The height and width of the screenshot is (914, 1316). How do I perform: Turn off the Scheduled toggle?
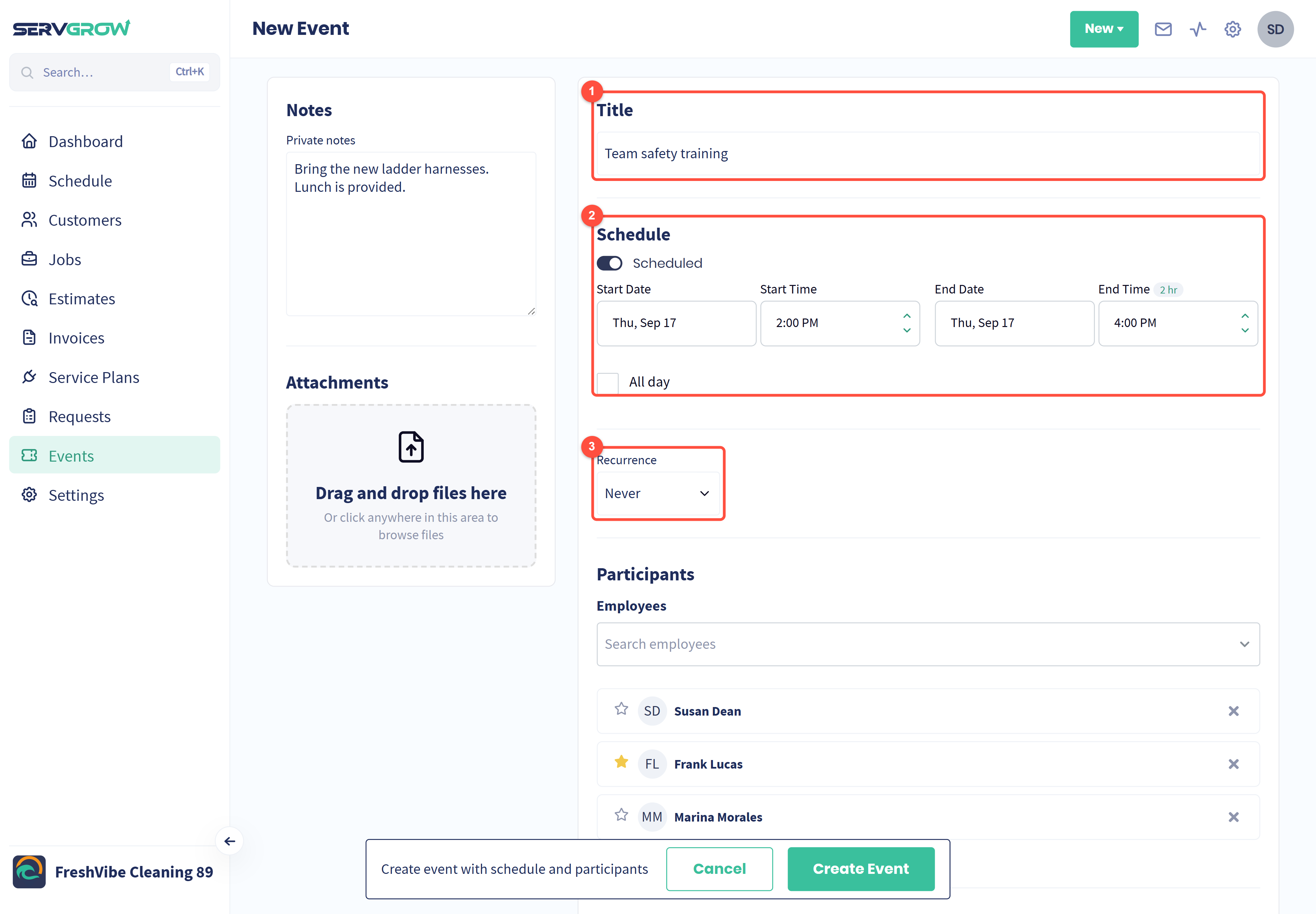(609, 263)
